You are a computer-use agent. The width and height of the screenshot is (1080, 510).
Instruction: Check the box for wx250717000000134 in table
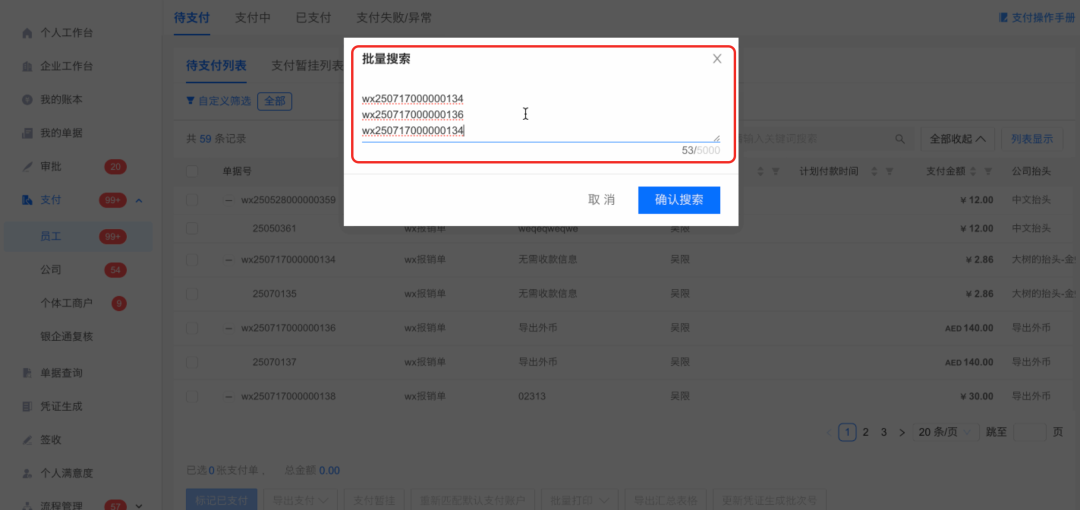point(192,260)
